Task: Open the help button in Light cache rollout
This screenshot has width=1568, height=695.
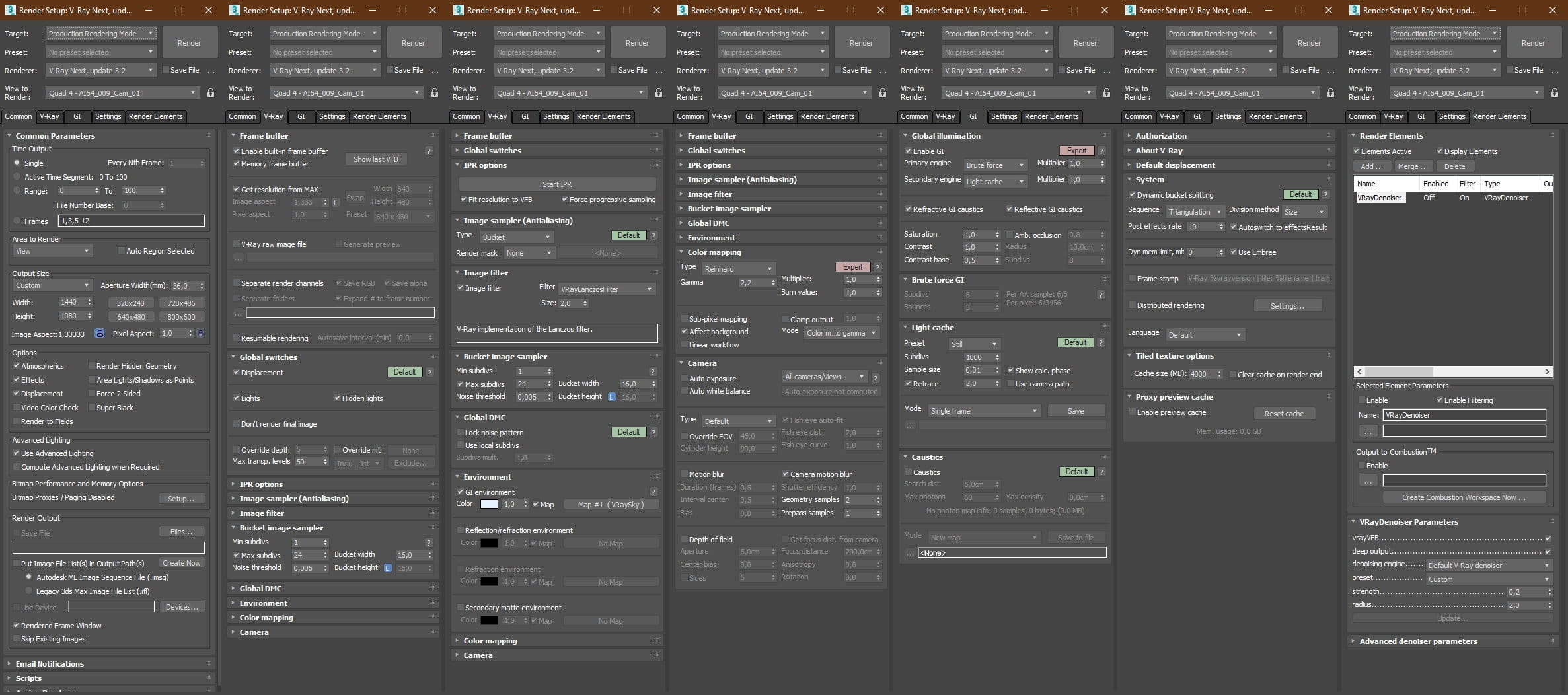Action: coord(1101,342)
